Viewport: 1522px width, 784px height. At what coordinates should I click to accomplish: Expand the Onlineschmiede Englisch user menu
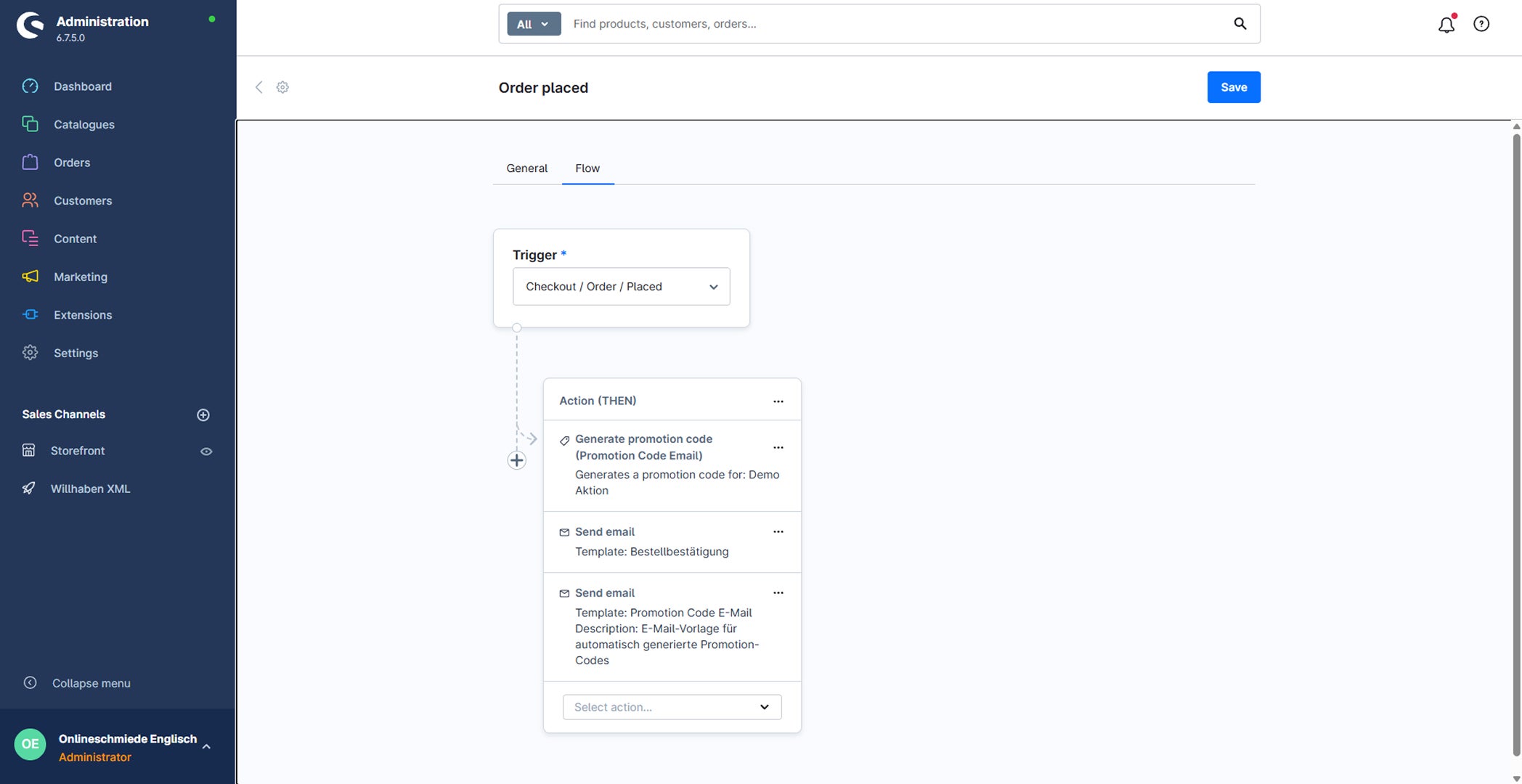pyautogui.click(x=206, y=746)
